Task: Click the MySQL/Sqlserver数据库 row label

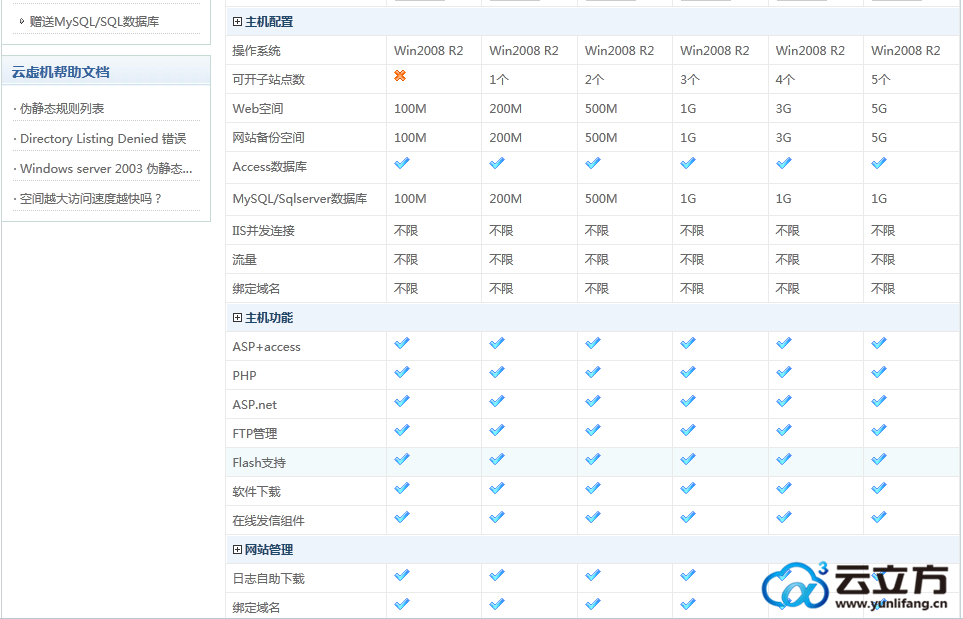Action: point(300,198)
